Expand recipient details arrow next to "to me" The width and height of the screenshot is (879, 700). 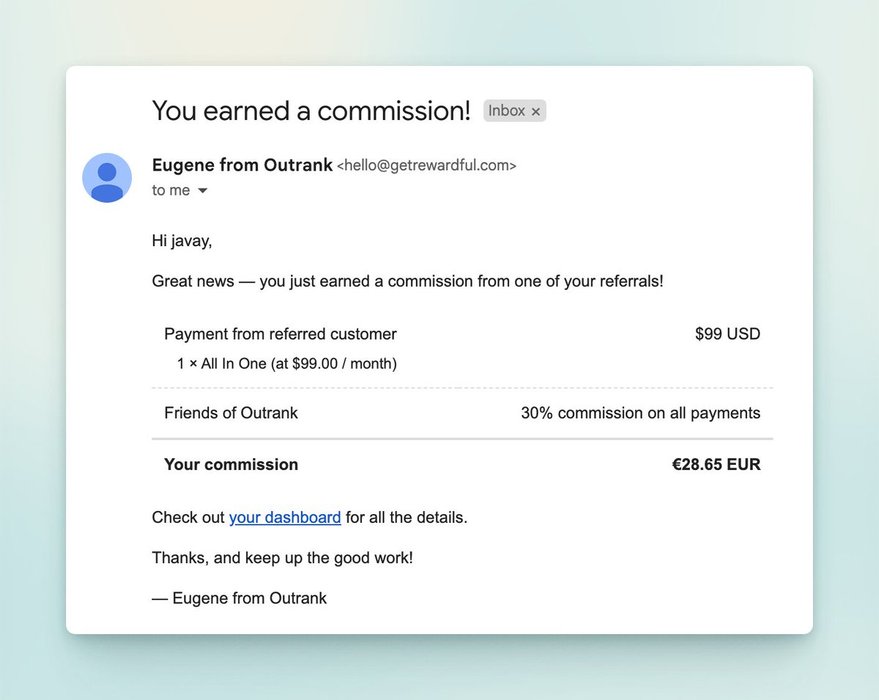(203, 191)
